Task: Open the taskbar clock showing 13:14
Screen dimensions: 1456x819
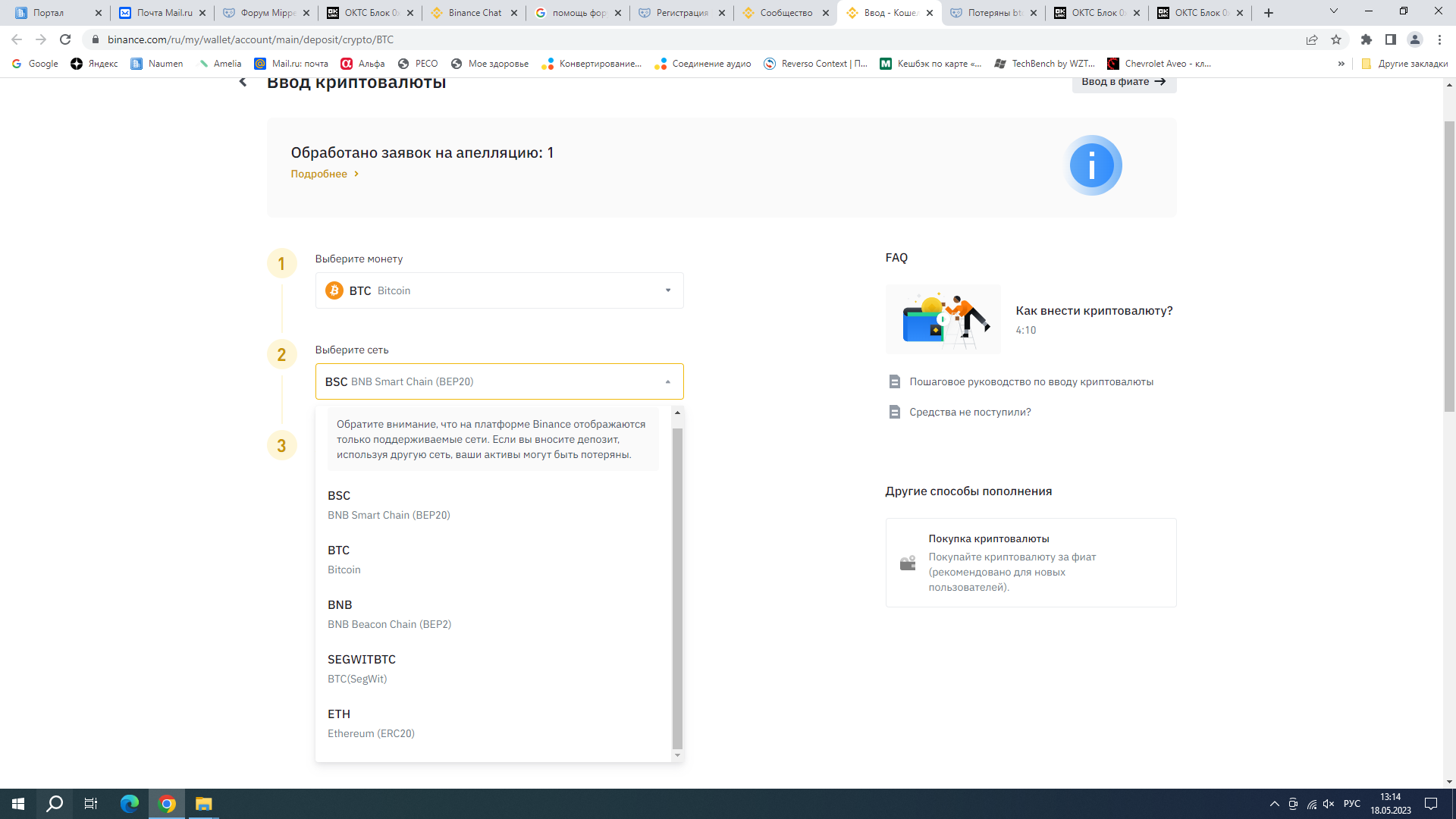Action: (1391, 804)
